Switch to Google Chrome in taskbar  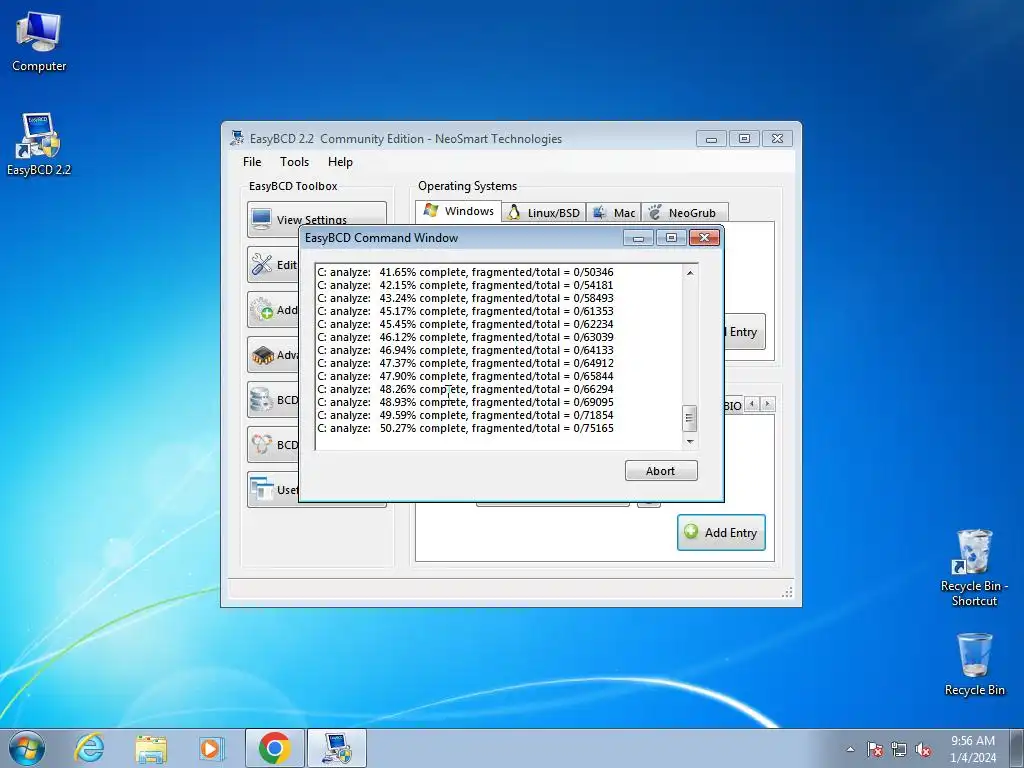point(274,748)
